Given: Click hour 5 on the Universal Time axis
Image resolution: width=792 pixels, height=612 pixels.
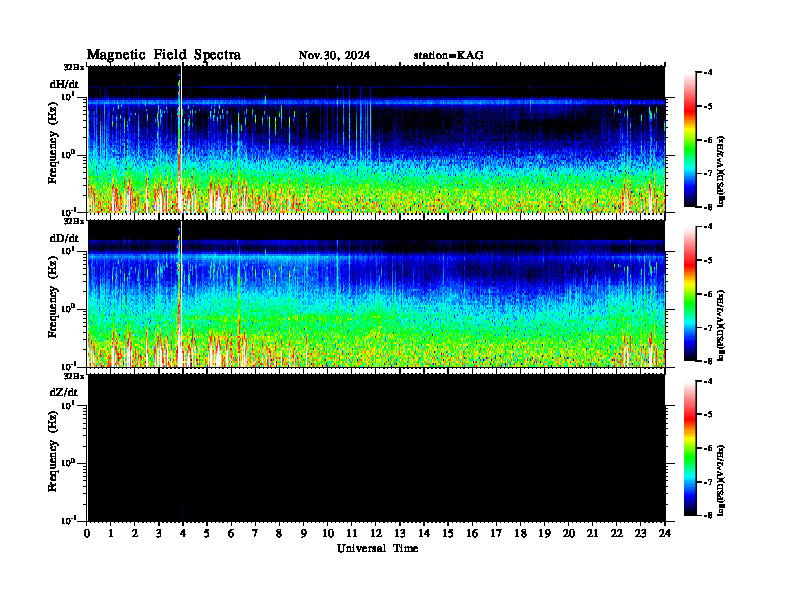Looking at the screenshot, I should pyautogui.click(x=207, y=533).
